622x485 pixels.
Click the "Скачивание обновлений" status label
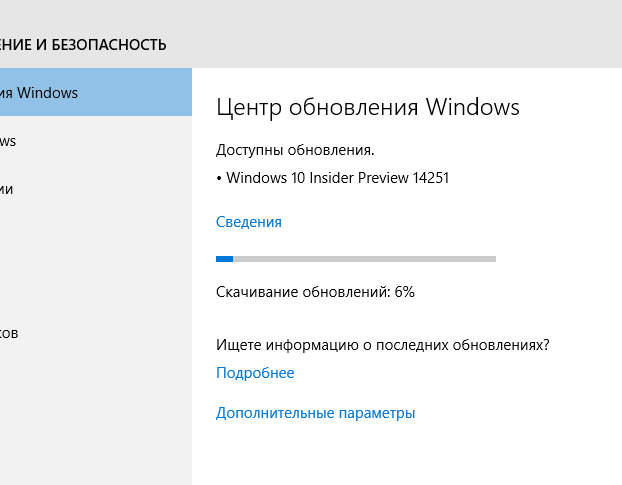click(303, 292)
